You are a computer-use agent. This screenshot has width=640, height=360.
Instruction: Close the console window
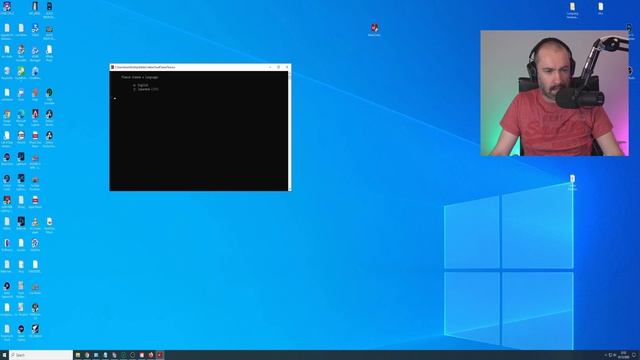coord(287,67)
